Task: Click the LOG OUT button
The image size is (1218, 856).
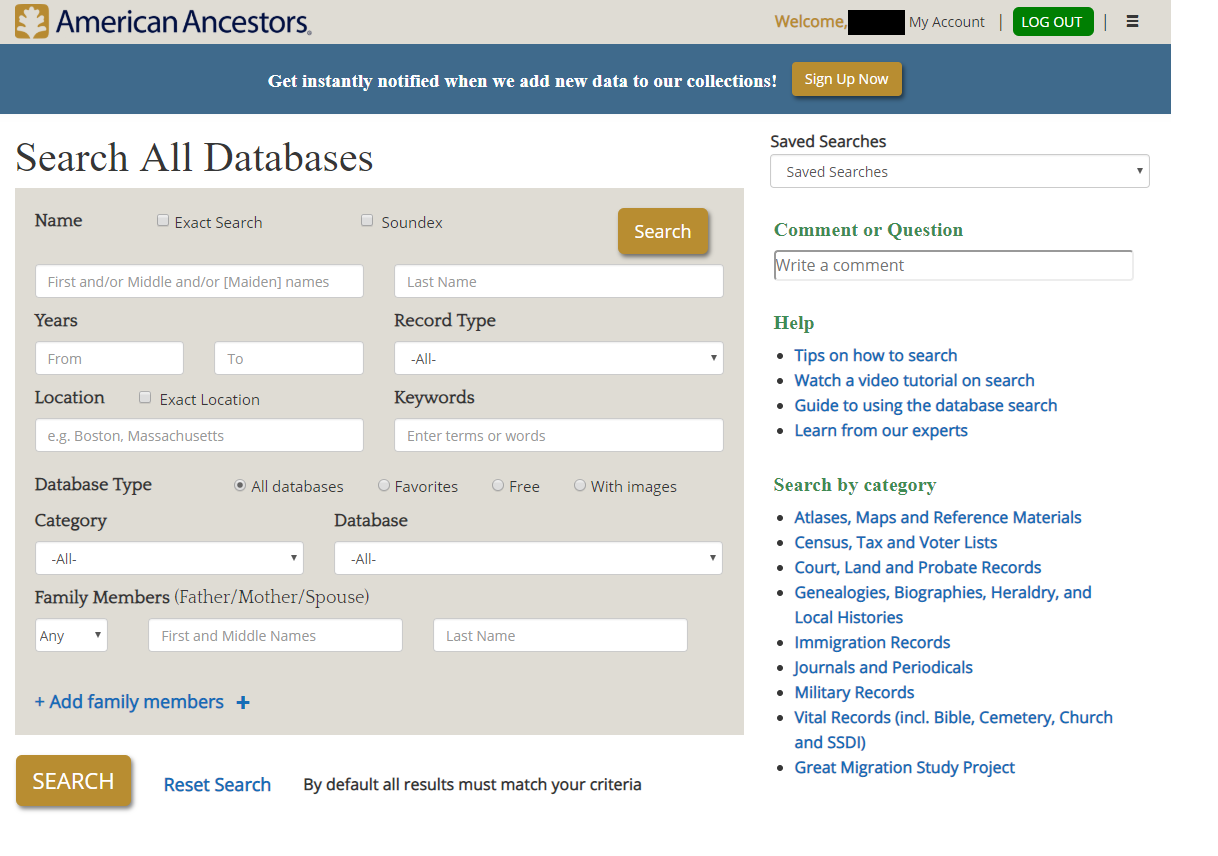Action: 1053,22
